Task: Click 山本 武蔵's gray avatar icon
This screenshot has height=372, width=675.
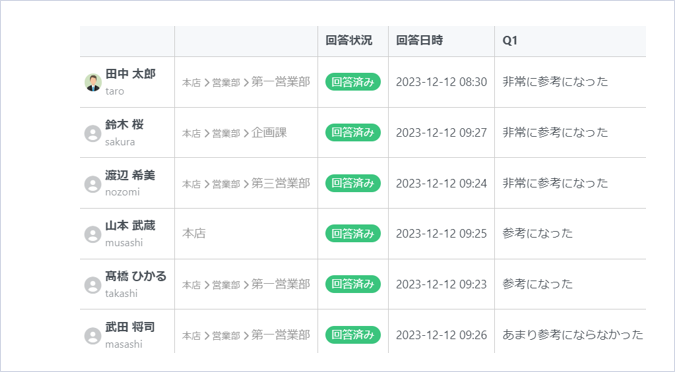Action: [93, 234]
